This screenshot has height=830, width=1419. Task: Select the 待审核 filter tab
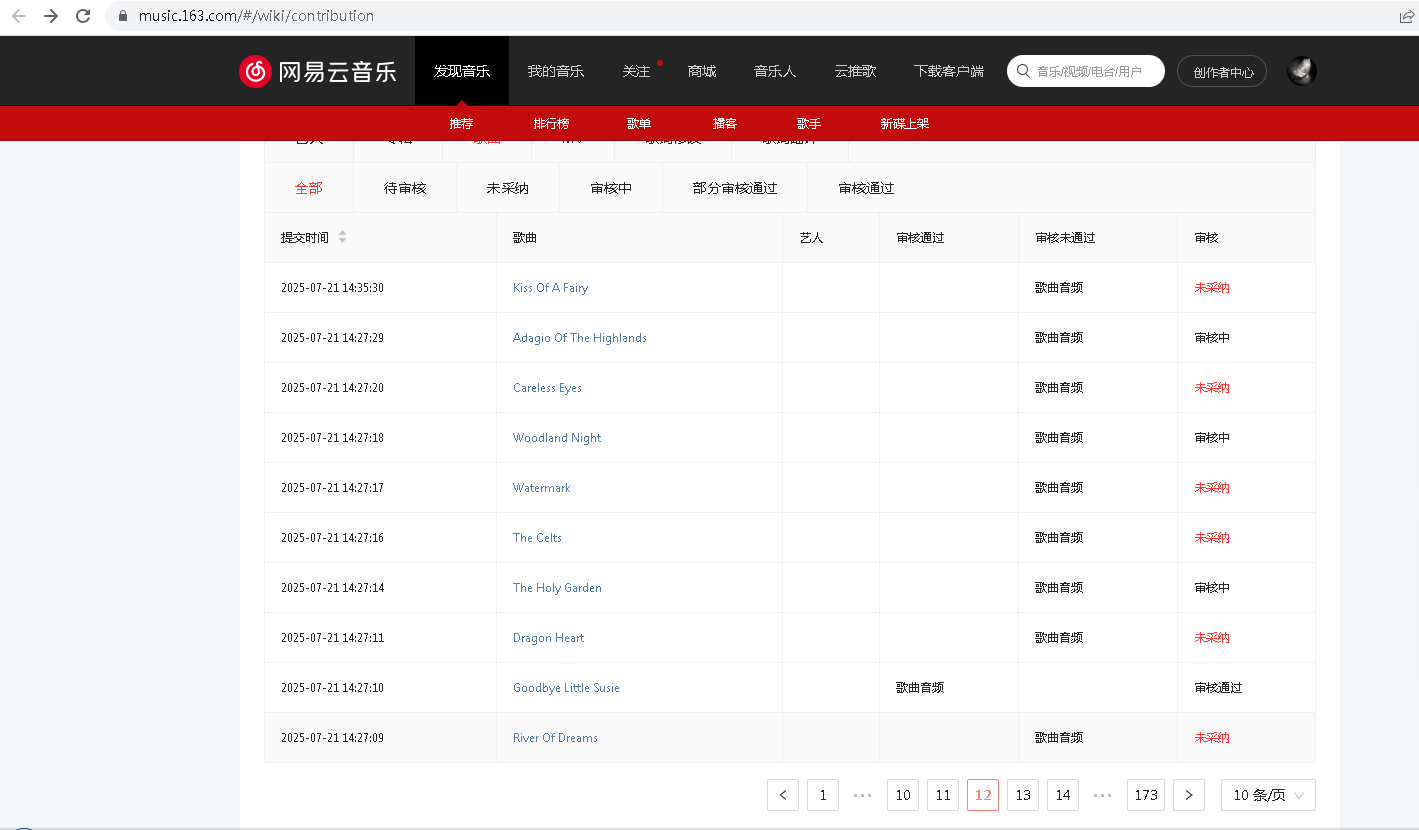tap(405, 188)
